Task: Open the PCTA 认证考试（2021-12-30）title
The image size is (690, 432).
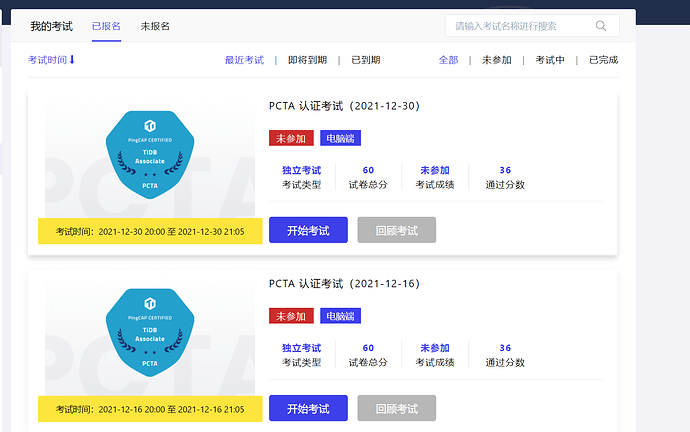Action: click(x=344, y=106)
